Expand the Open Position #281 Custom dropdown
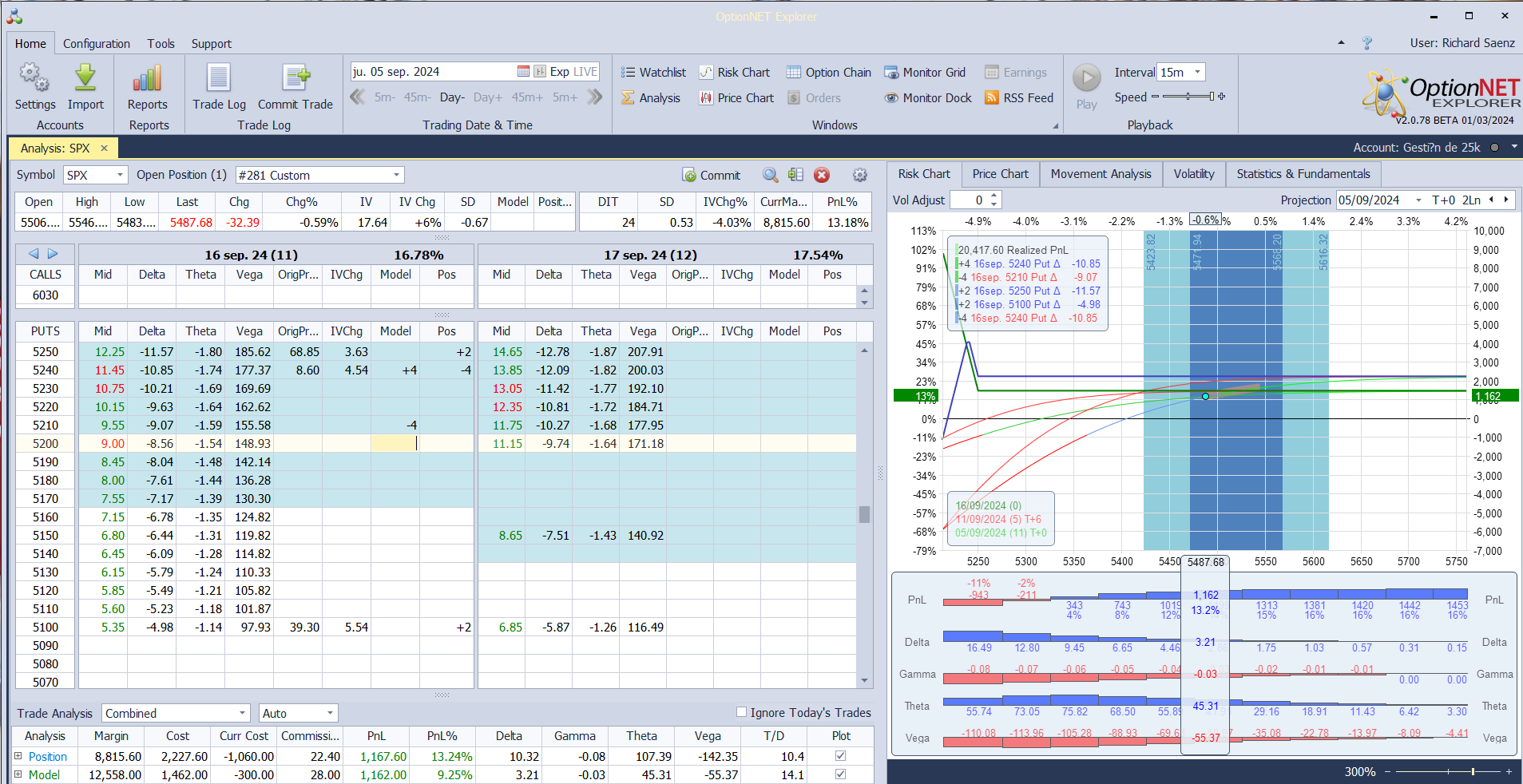Viewport: 1523px width, 784px height. pyautogui.click(x=396, y=176)
